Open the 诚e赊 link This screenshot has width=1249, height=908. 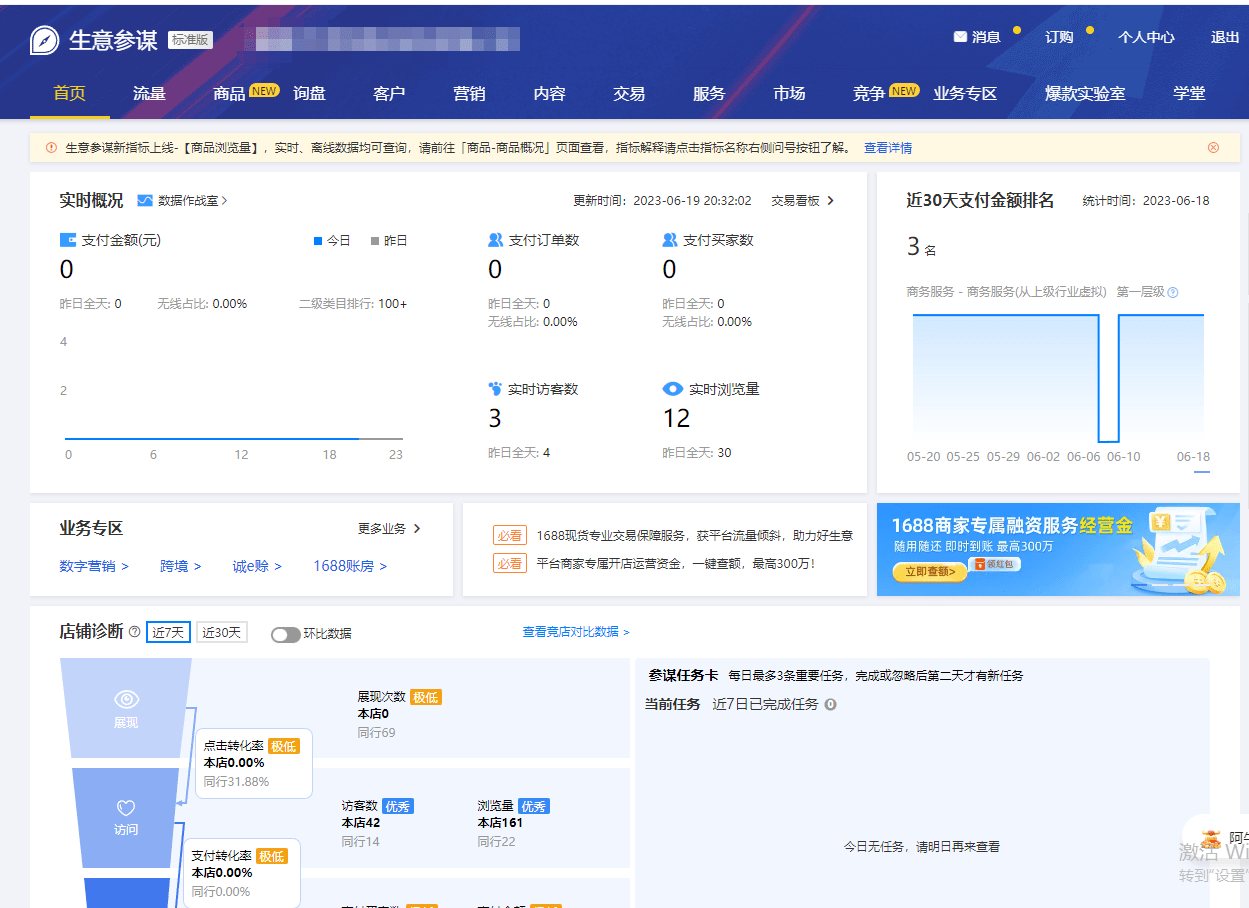point(258,566)
